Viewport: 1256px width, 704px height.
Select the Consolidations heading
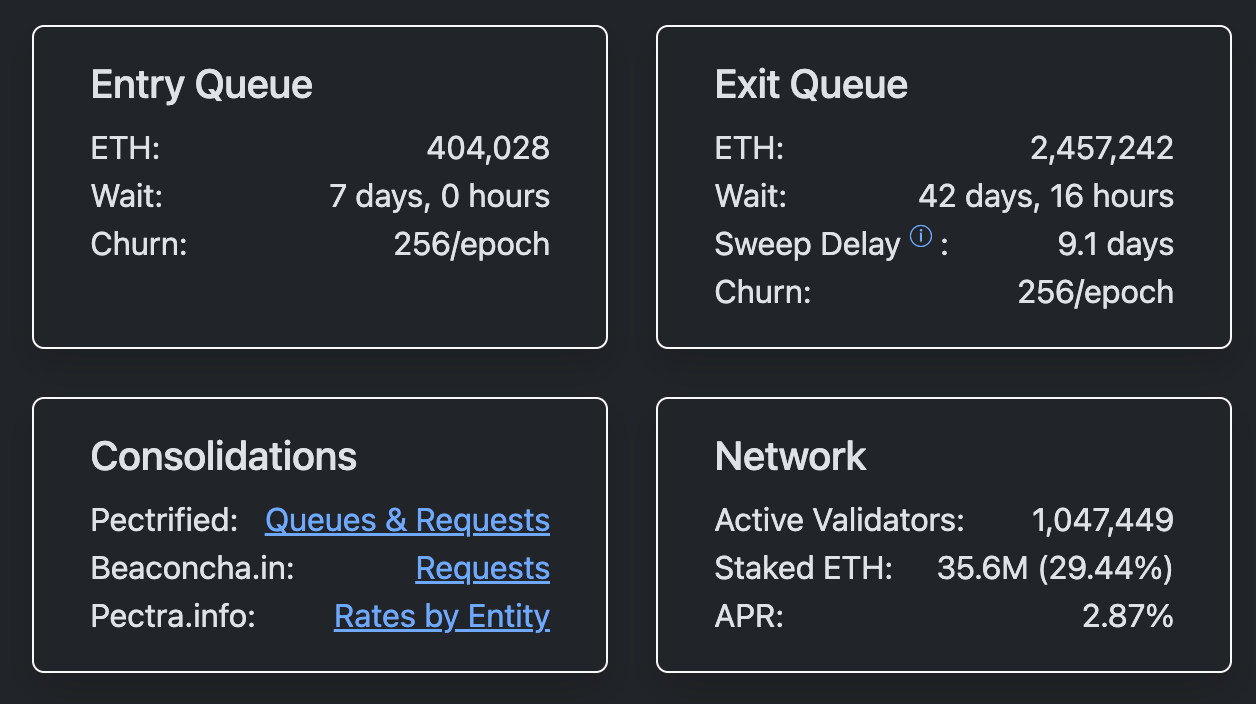click(222, 456)
